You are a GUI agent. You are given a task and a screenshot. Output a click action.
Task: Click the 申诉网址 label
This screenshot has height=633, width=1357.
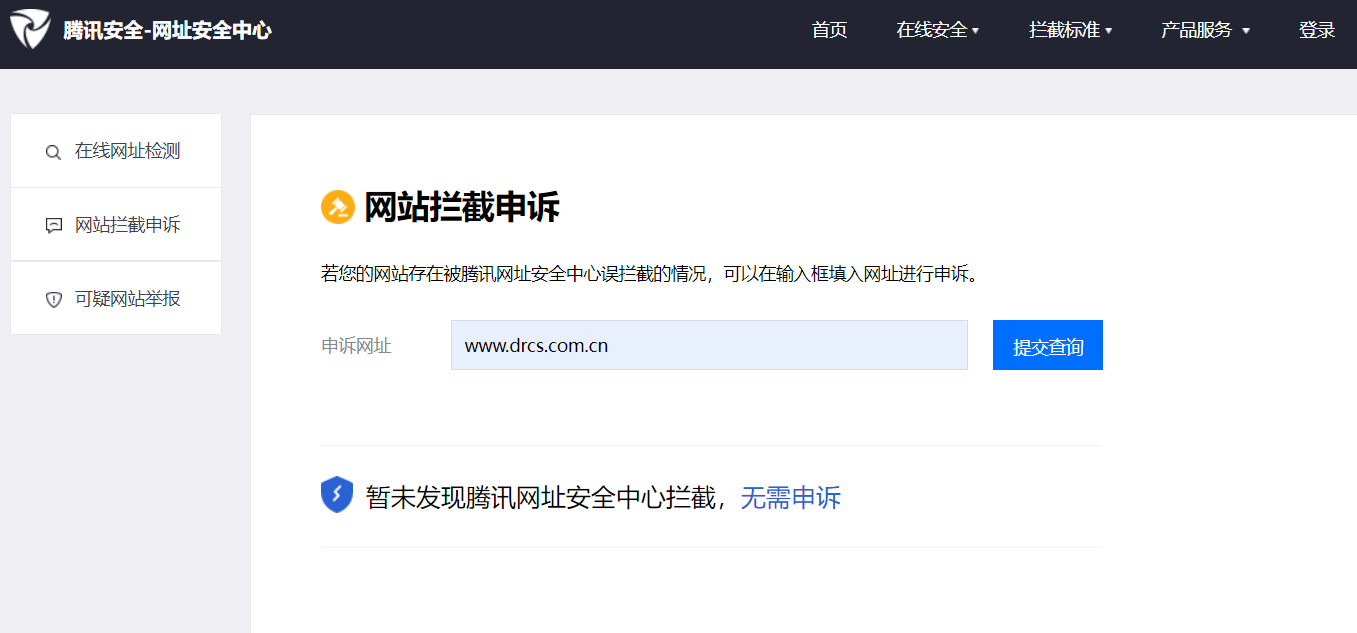(x=356, y=346)
